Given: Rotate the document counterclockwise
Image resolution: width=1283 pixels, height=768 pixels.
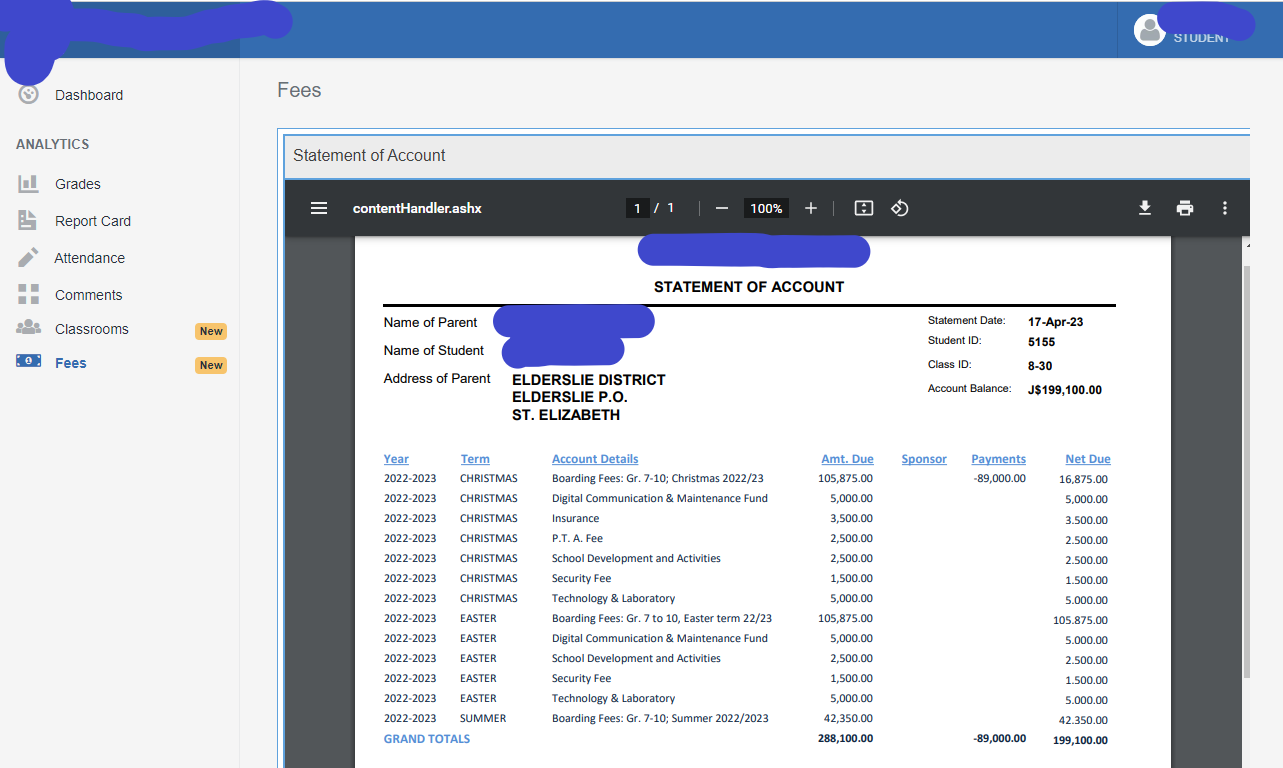Looking at the screenshot, I should tap(899, 208).
